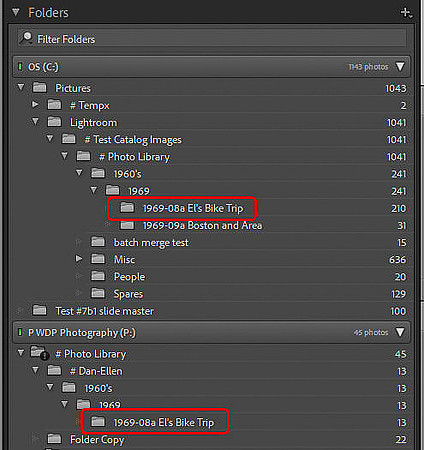Collapse the C: drive # Photo Library folder

pos(65,156)
